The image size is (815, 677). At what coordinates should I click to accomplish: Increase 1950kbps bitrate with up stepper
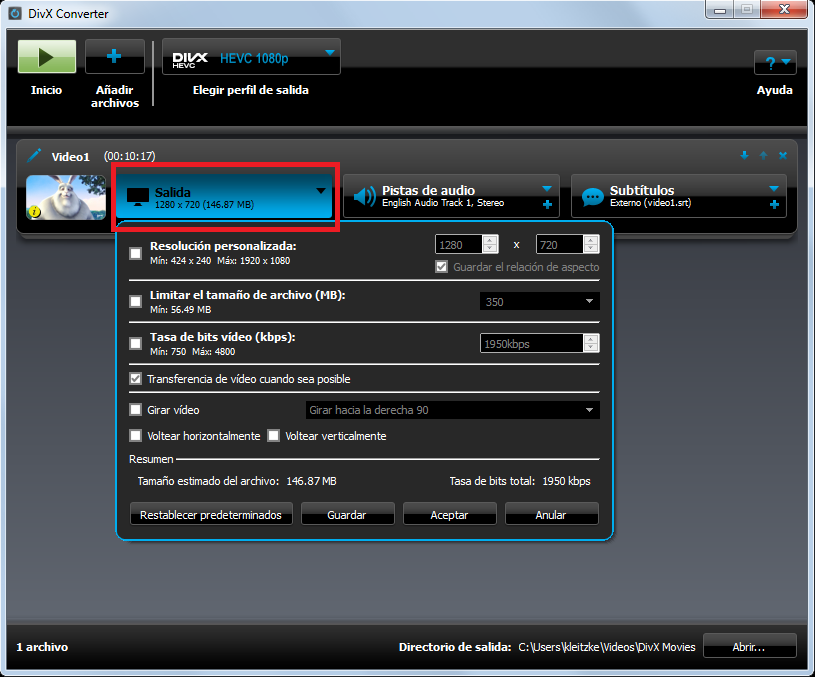pos(591,339)
